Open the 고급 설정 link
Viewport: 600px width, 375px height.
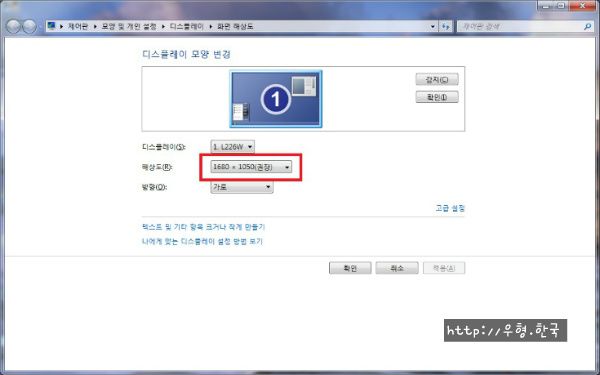(x=450, y=208)
